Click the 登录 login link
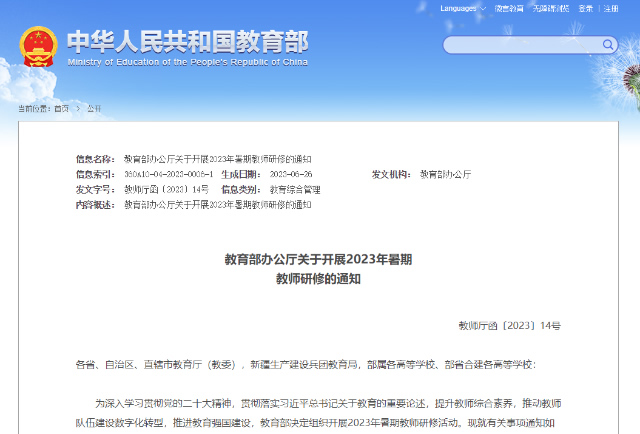The image size is (640, 434). pyautogui.click(x=585, y=8)
